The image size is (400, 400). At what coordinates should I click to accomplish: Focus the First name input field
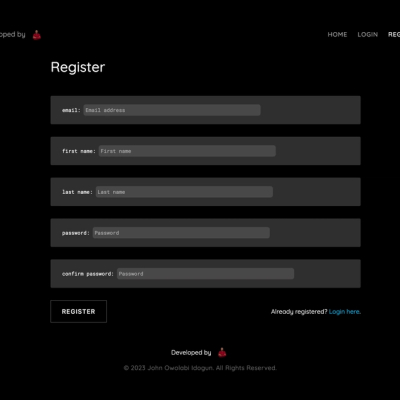[x=187, y=151]
